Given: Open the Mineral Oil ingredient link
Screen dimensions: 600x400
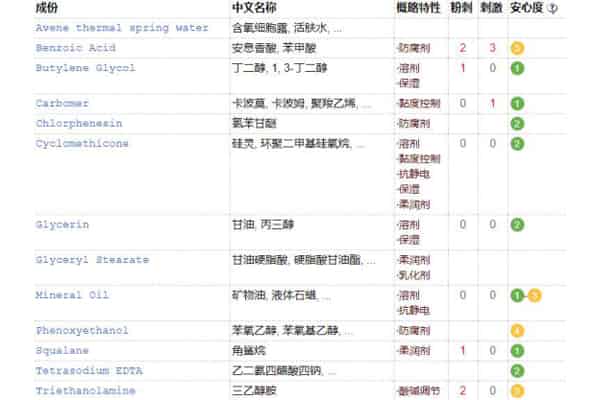Looking at the screenshot, I should pyautogui.click(x=72, y=295).
